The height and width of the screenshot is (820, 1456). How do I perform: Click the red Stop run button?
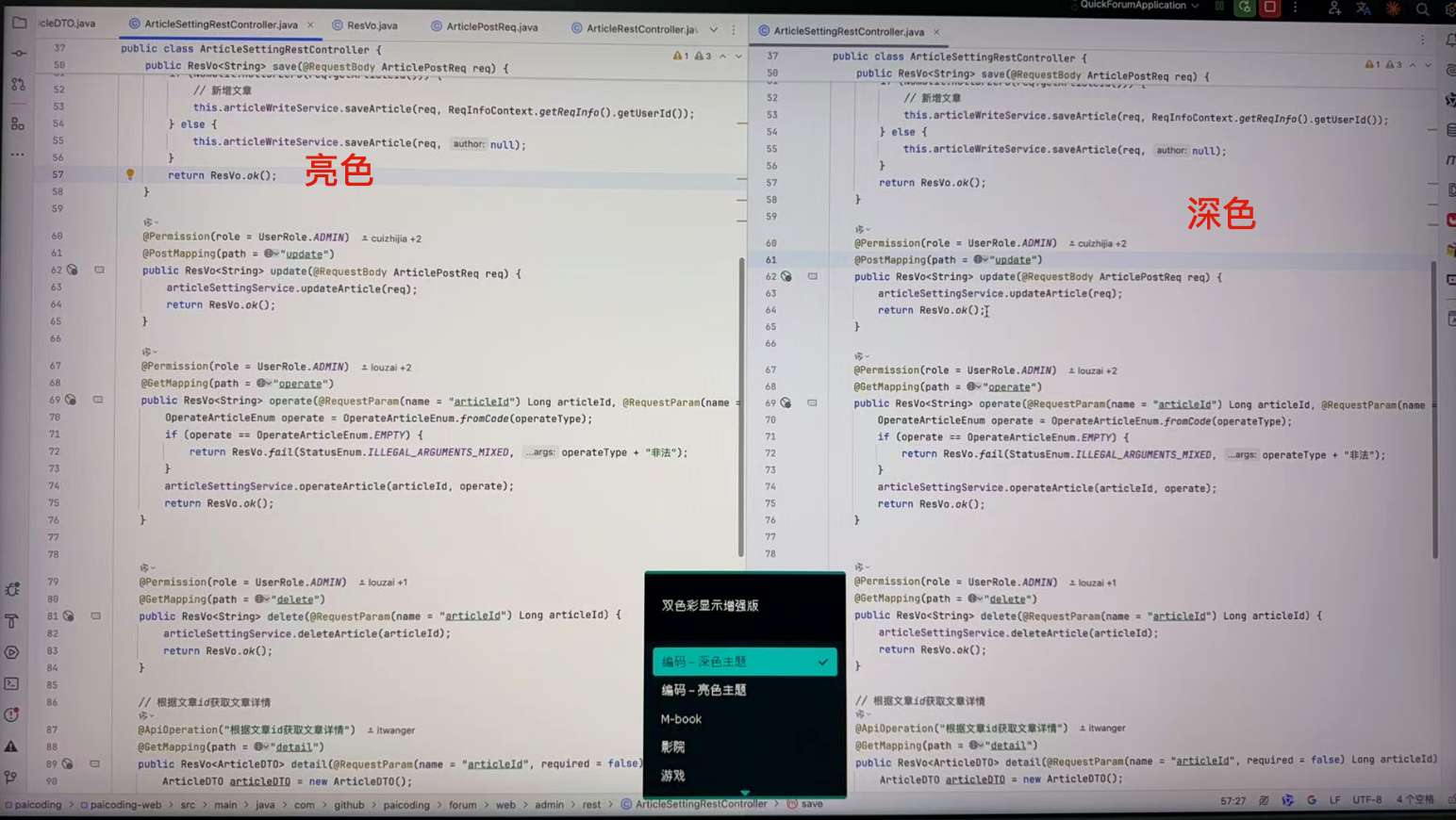click(1270, 8)
